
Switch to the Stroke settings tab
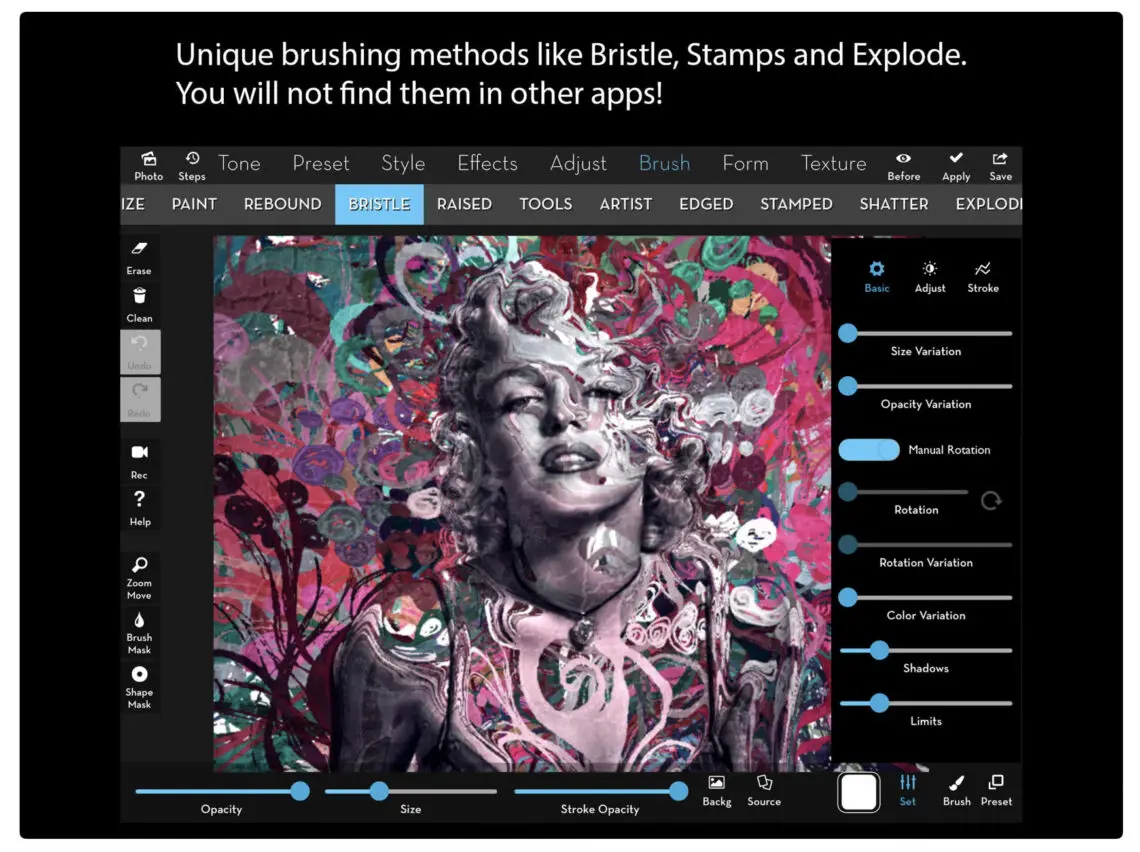pos(982,276)
